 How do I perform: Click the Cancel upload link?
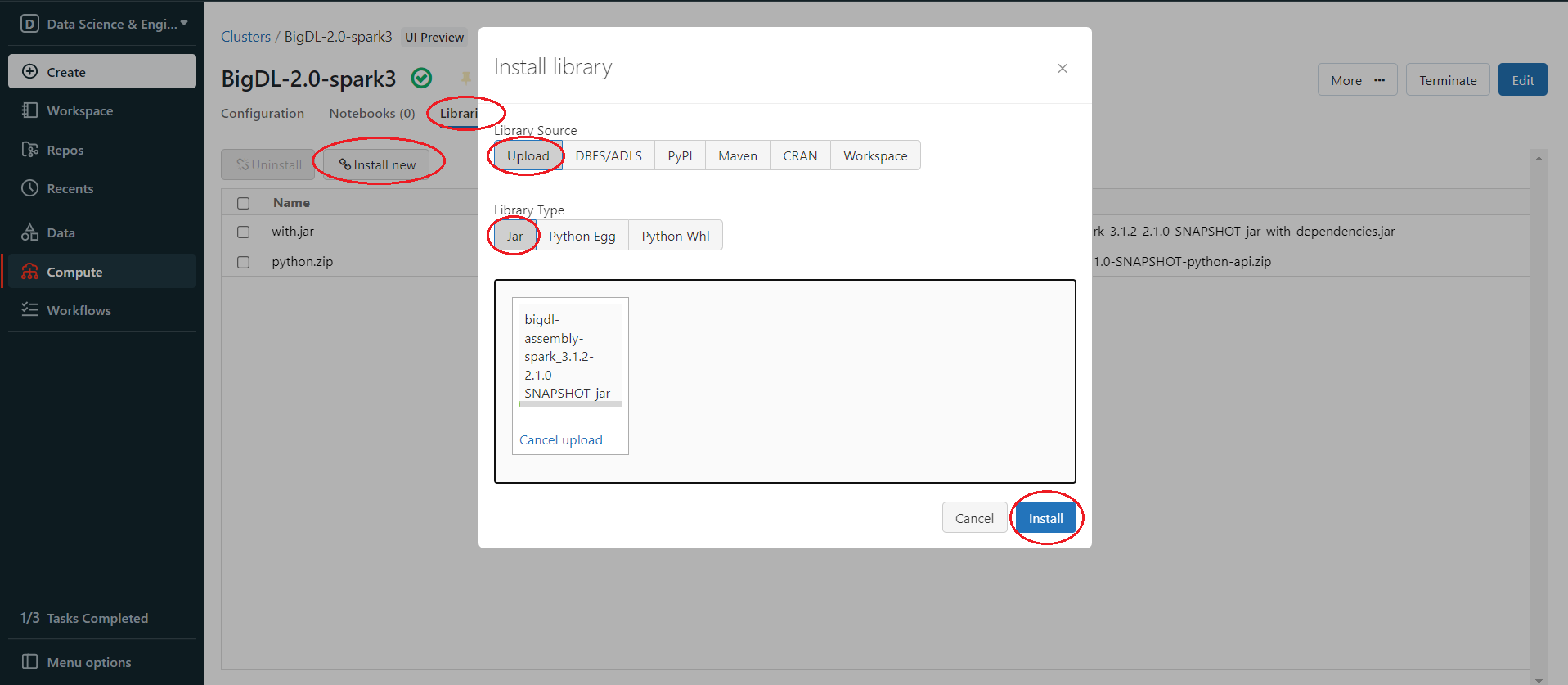tap(560, 440)
